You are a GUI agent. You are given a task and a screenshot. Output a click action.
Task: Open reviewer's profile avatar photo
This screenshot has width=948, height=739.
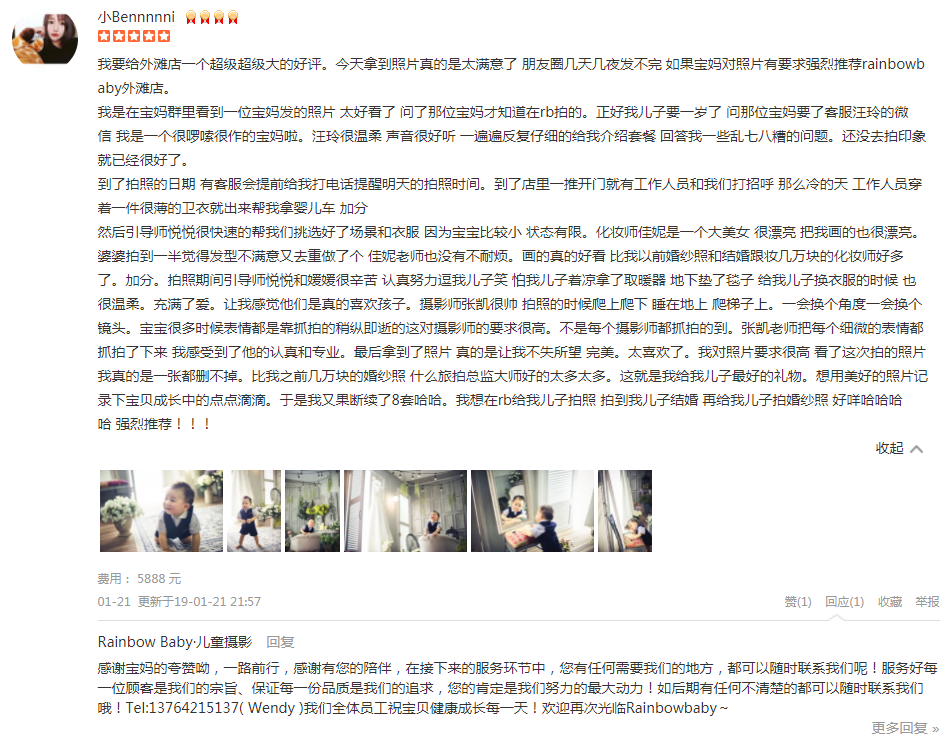pyautogui.click(x=45, y=39)
